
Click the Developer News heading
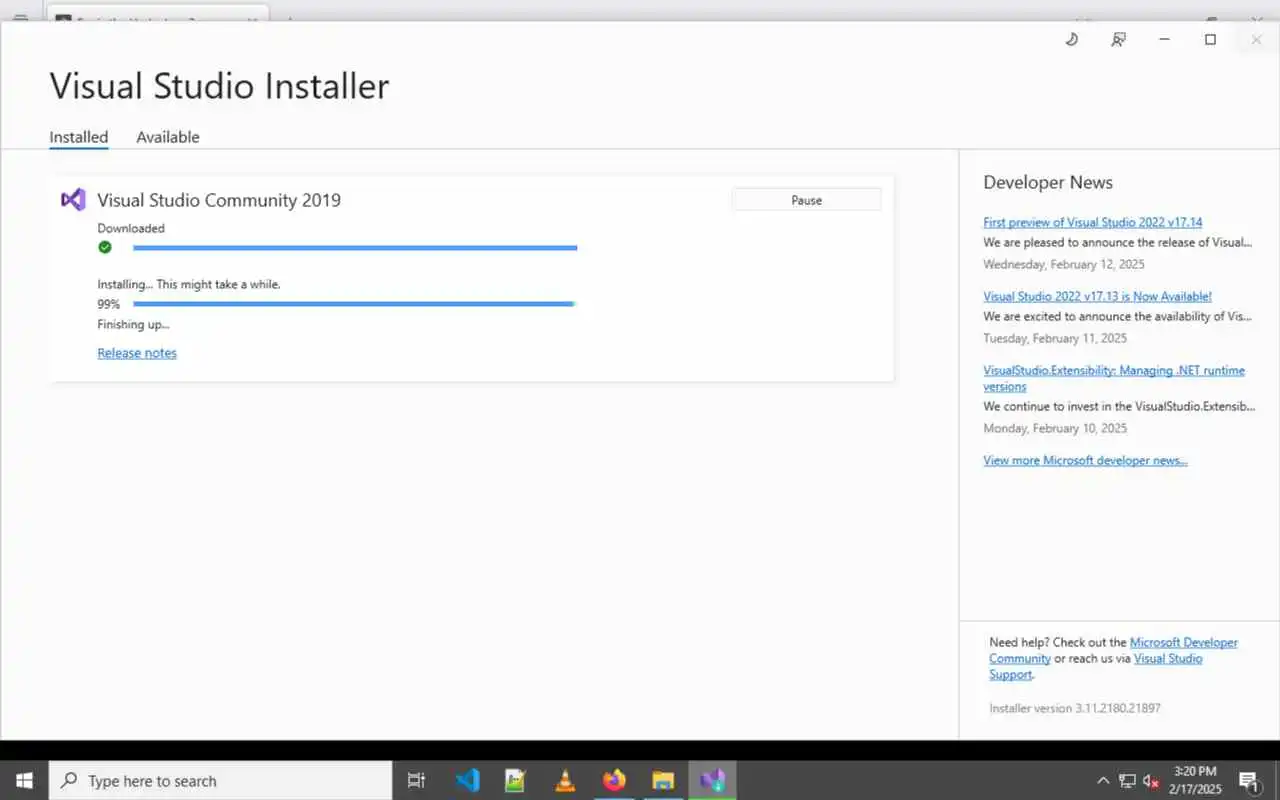(x=1048, y=182)
